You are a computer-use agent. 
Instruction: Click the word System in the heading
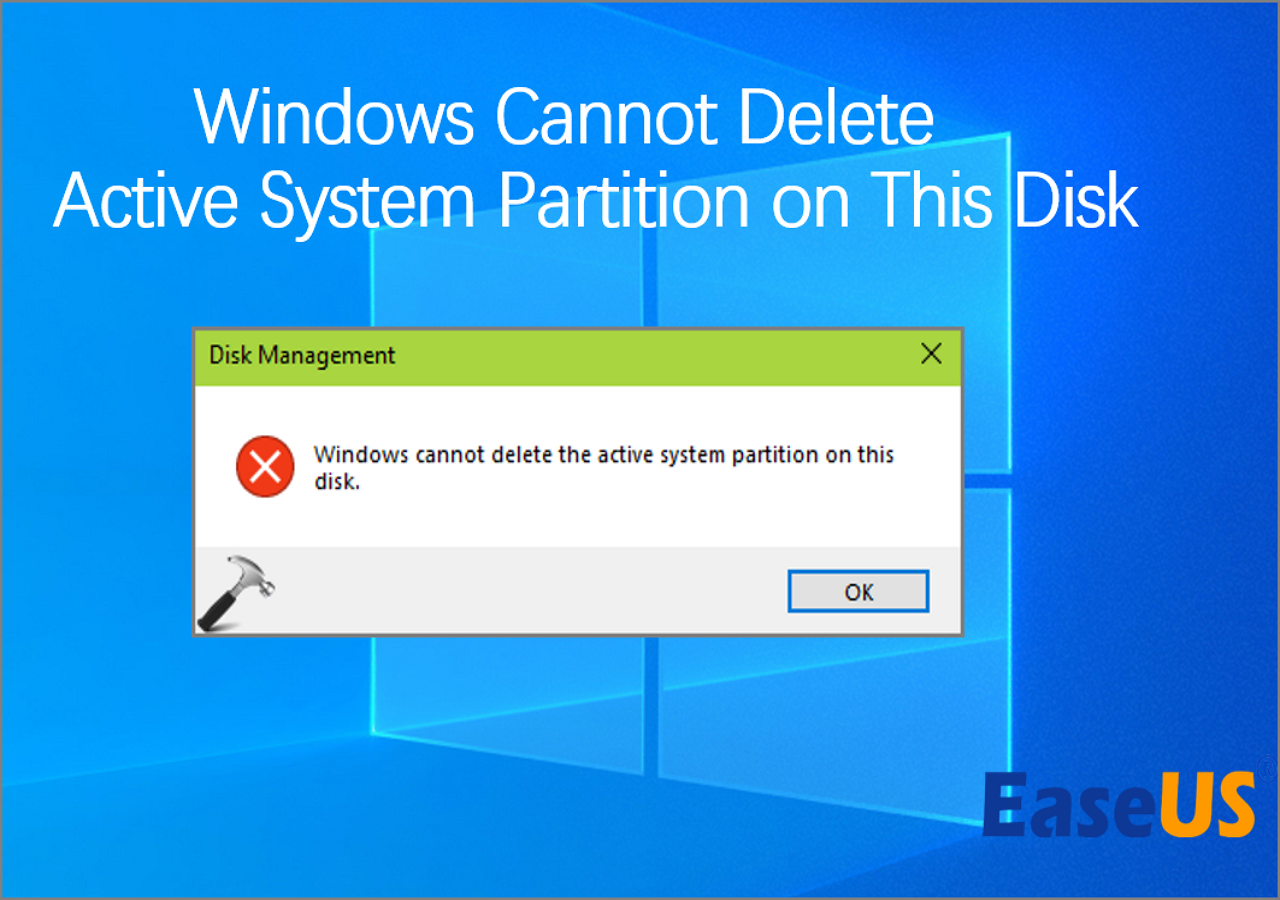click(366, 200)
